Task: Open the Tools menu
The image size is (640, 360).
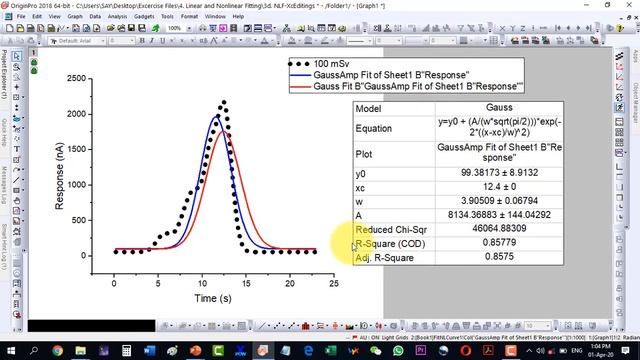Action: click(x=167, y=17)
